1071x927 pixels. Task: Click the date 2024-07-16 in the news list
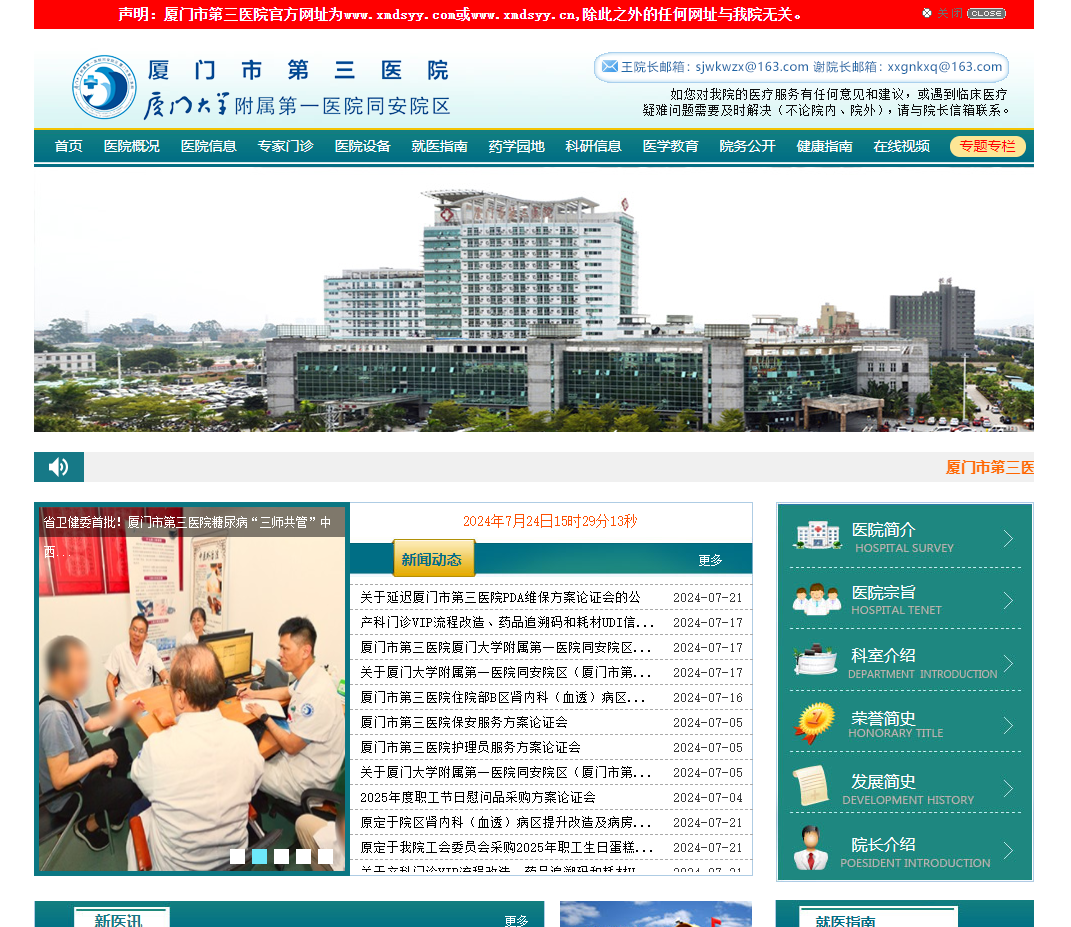tap(708, 697)
